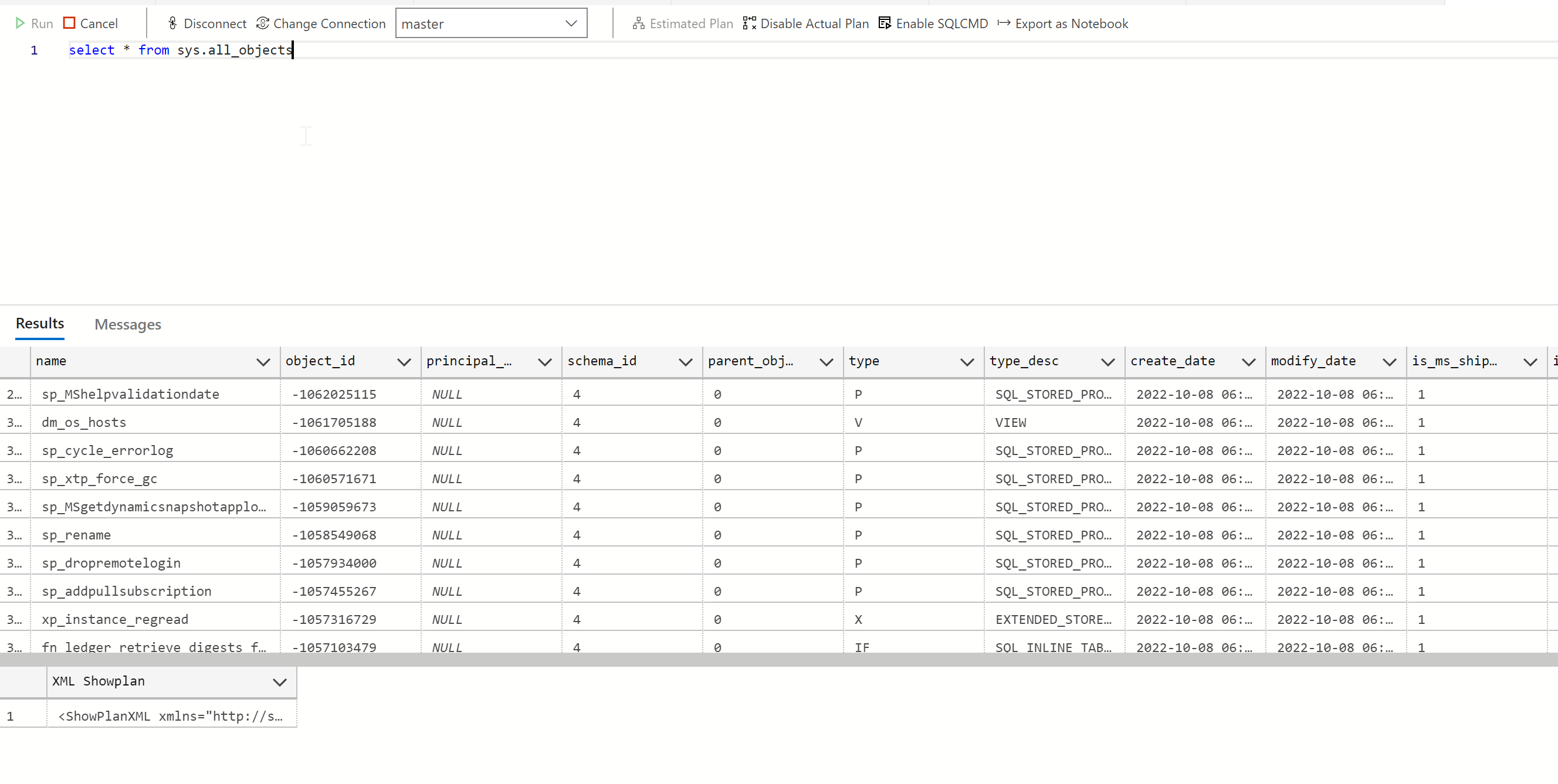Image resolution: width=1558 pixels, height=784 pixels.
Task: Enable SQLCMD mode
Action: (885, 23)
